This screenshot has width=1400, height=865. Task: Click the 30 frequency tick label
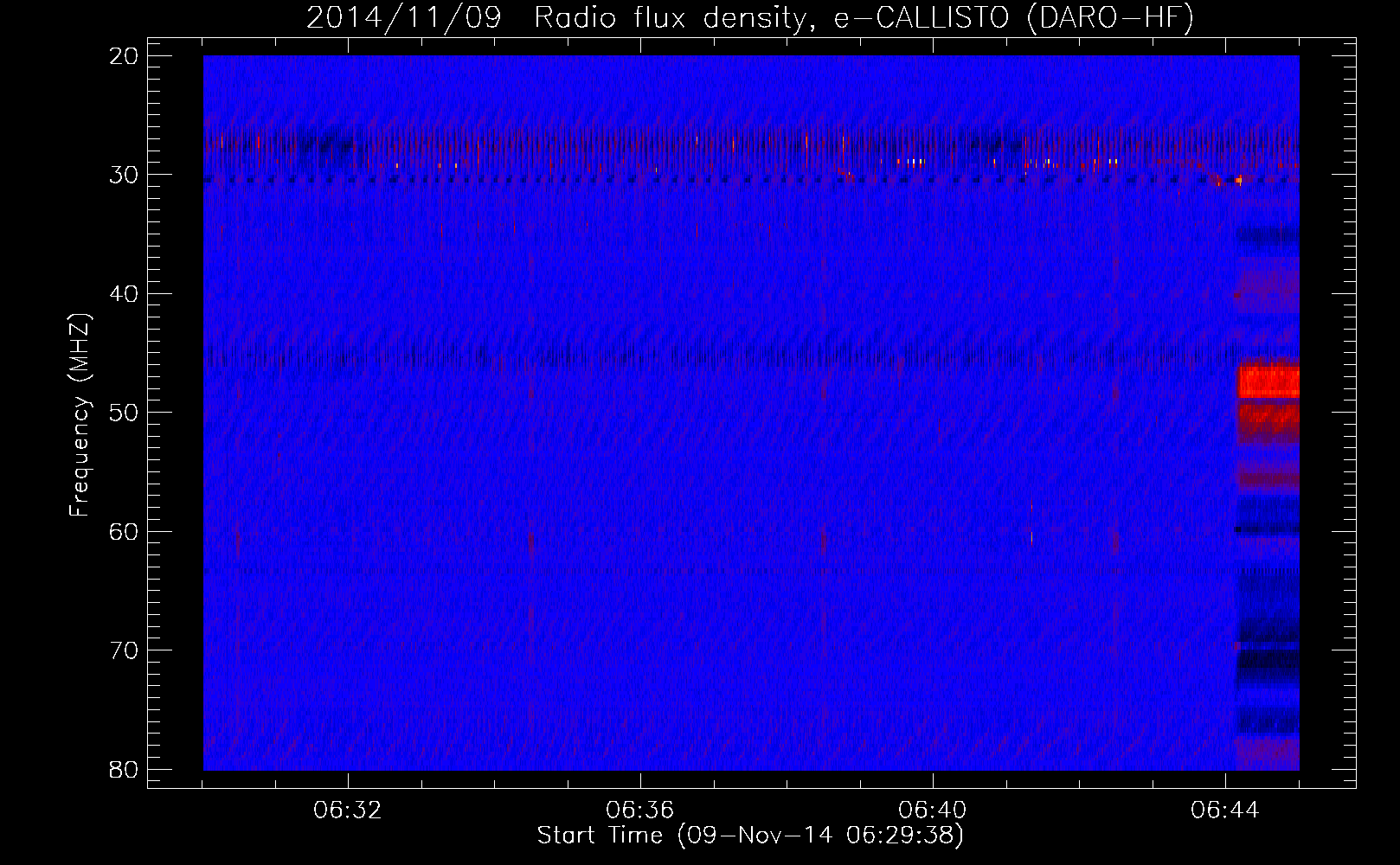(x=124, y=175)
